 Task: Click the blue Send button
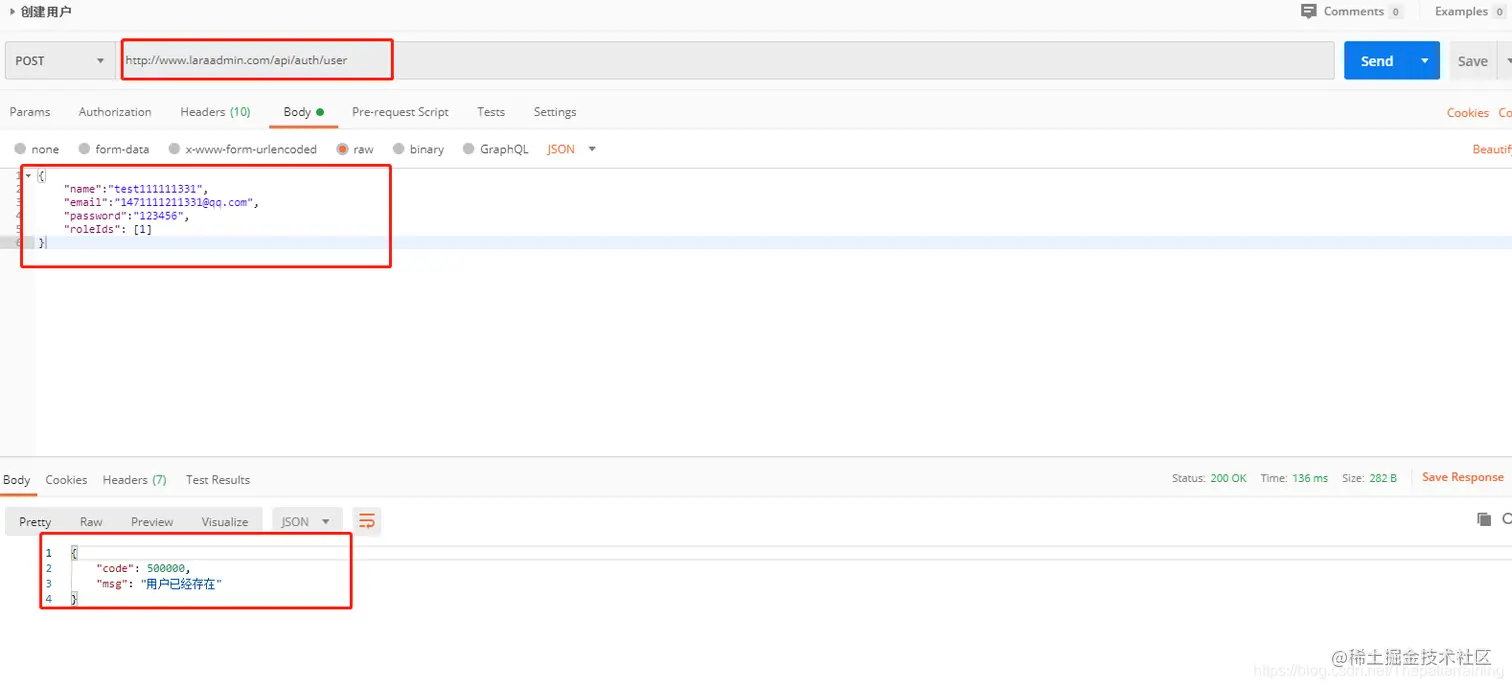pyautogui.click(x=1377, y=61)
